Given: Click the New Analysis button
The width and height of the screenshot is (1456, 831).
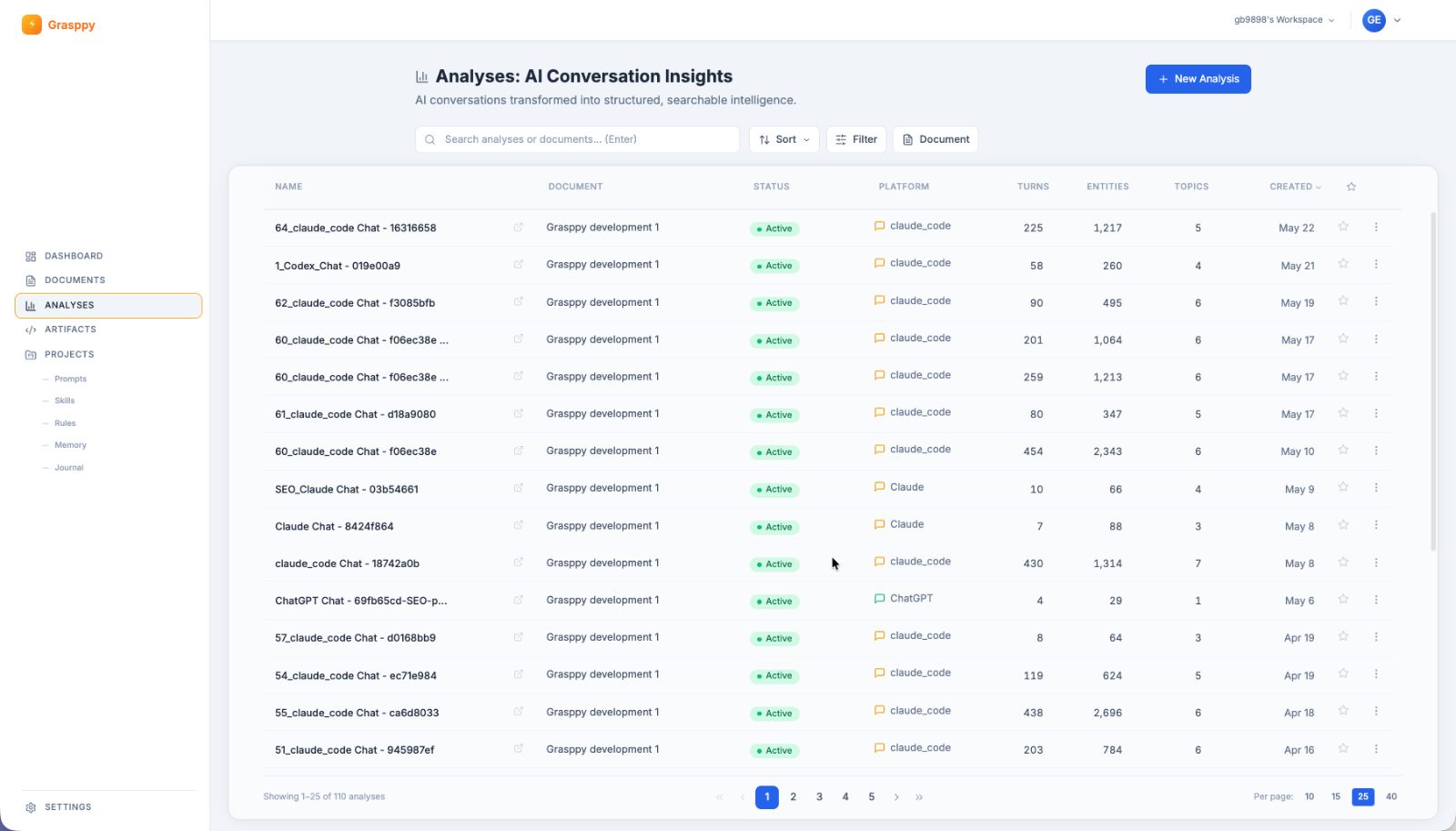Looking at the screenshot, I should pyautogui.click(x=1198, y=79).
